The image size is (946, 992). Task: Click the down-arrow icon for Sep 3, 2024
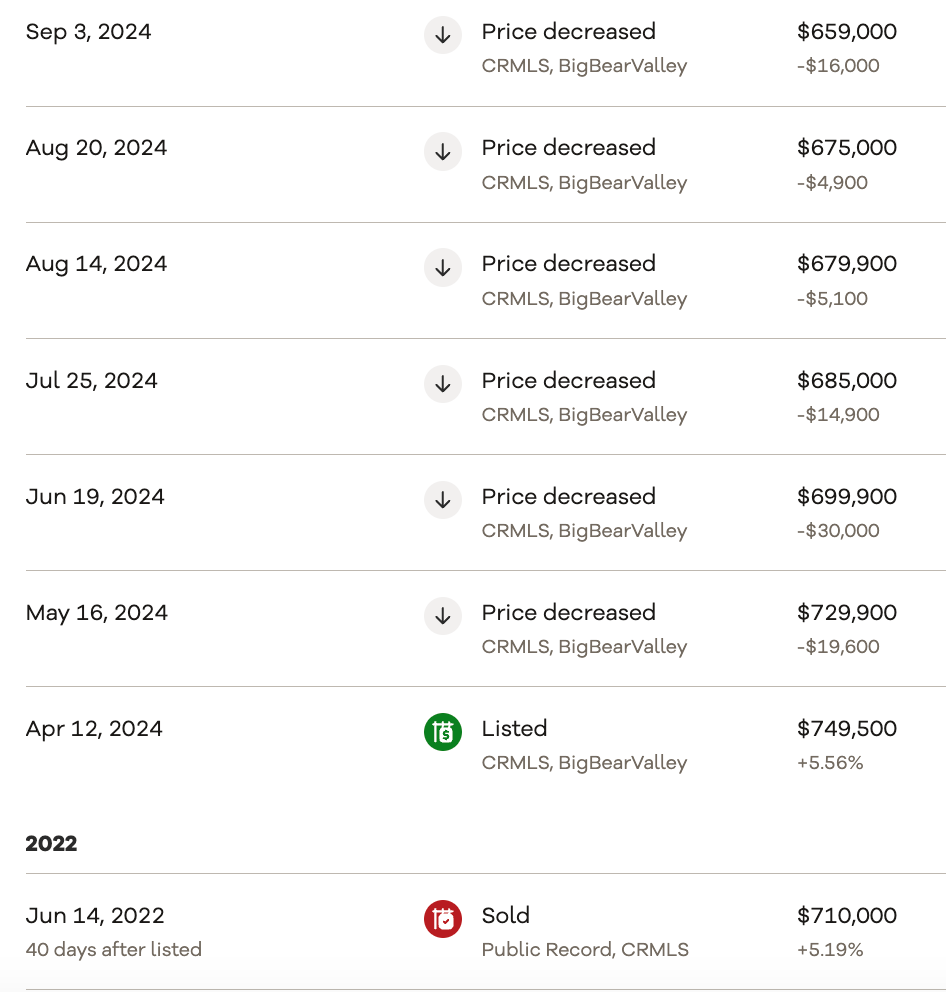tap(443, 36)
